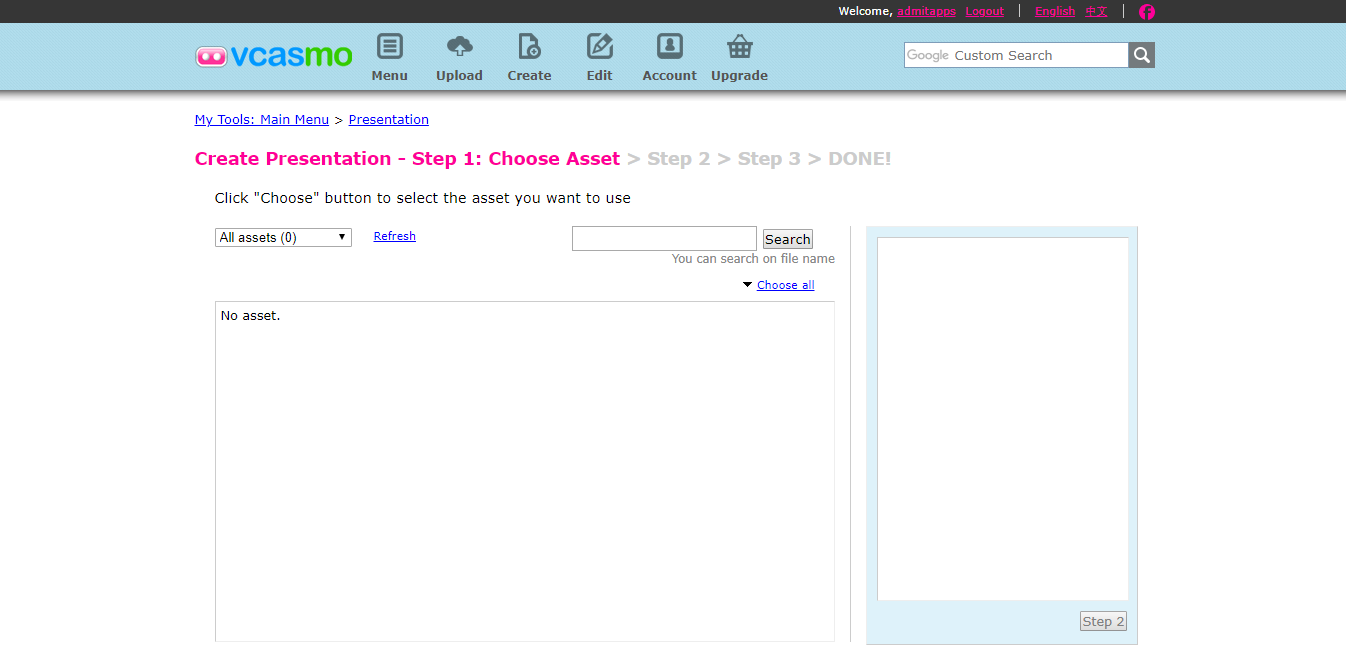Switch language to 中文
The width and height of the screenshot is (1346, 662).
1096,11
